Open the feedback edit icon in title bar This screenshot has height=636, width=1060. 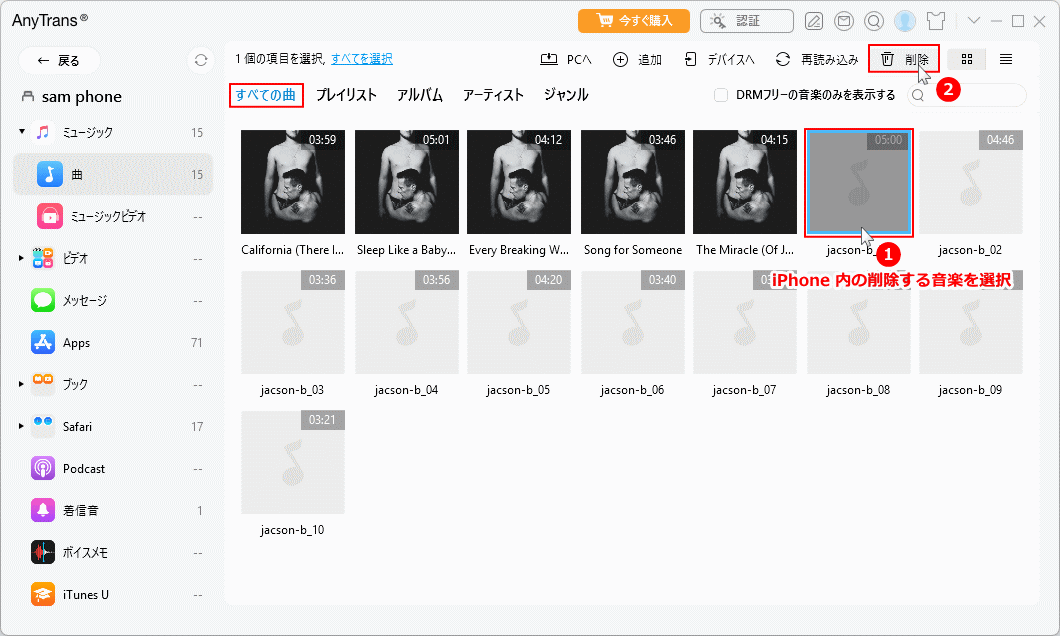click(814, 22)
